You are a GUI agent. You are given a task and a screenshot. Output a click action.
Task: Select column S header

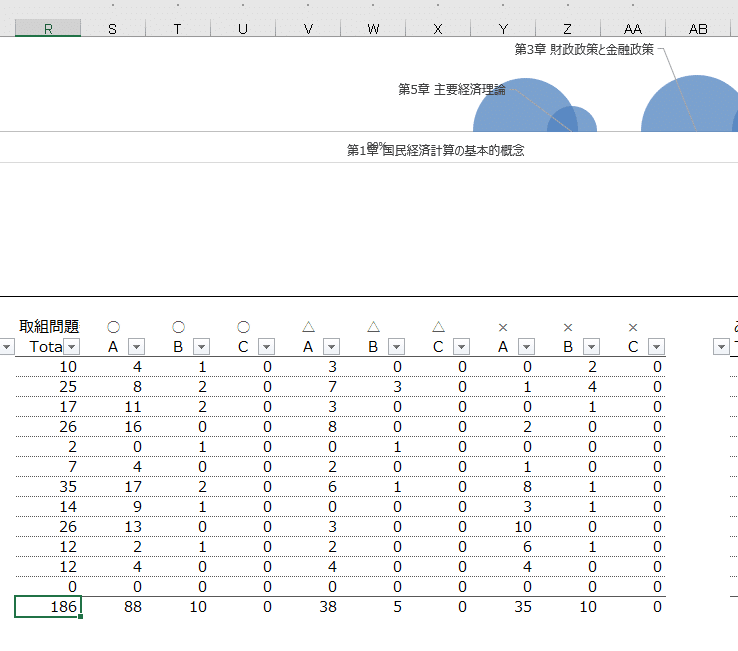(x=113, y=29)
